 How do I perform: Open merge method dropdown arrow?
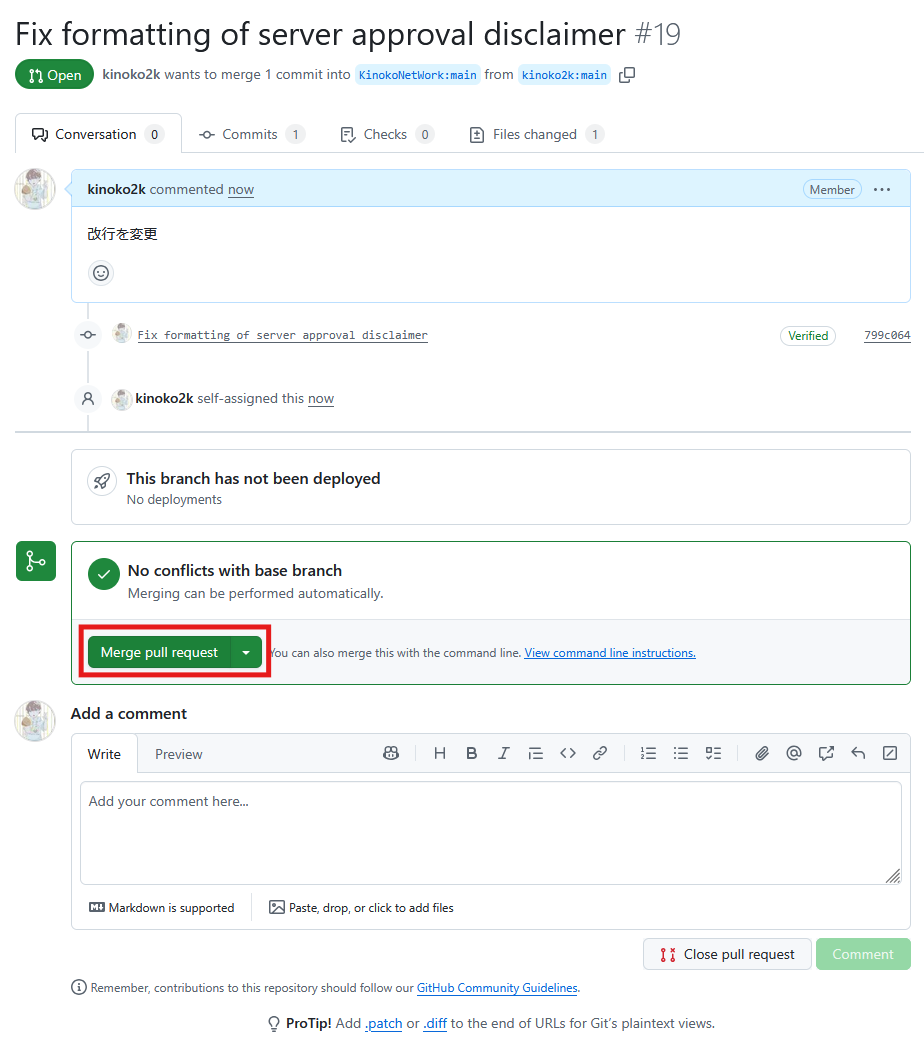pyautogui.click(x=246, y=653)
